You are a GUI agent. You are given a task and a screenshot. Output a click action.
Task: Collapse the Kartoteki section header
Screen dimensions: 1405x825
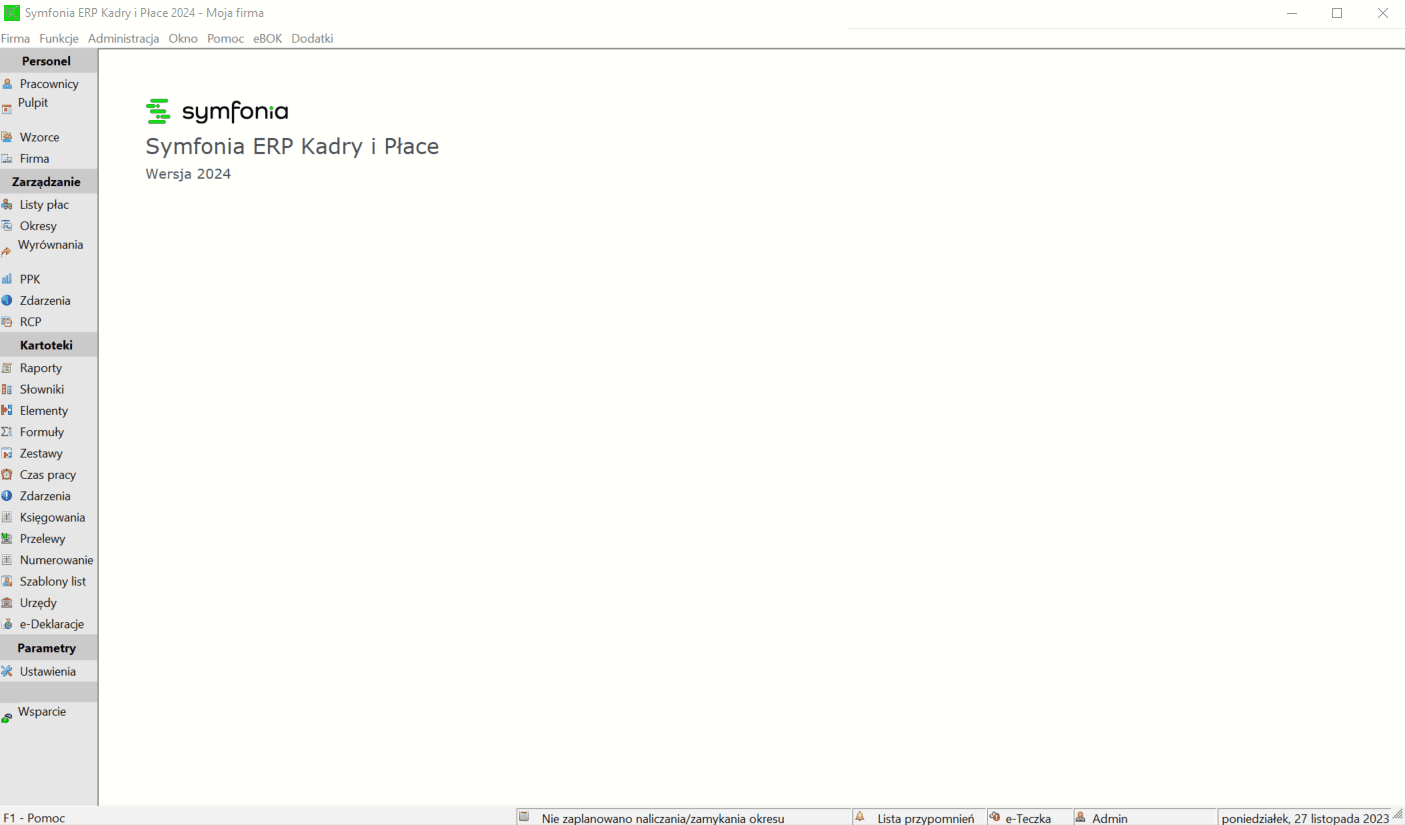[49, 345]
